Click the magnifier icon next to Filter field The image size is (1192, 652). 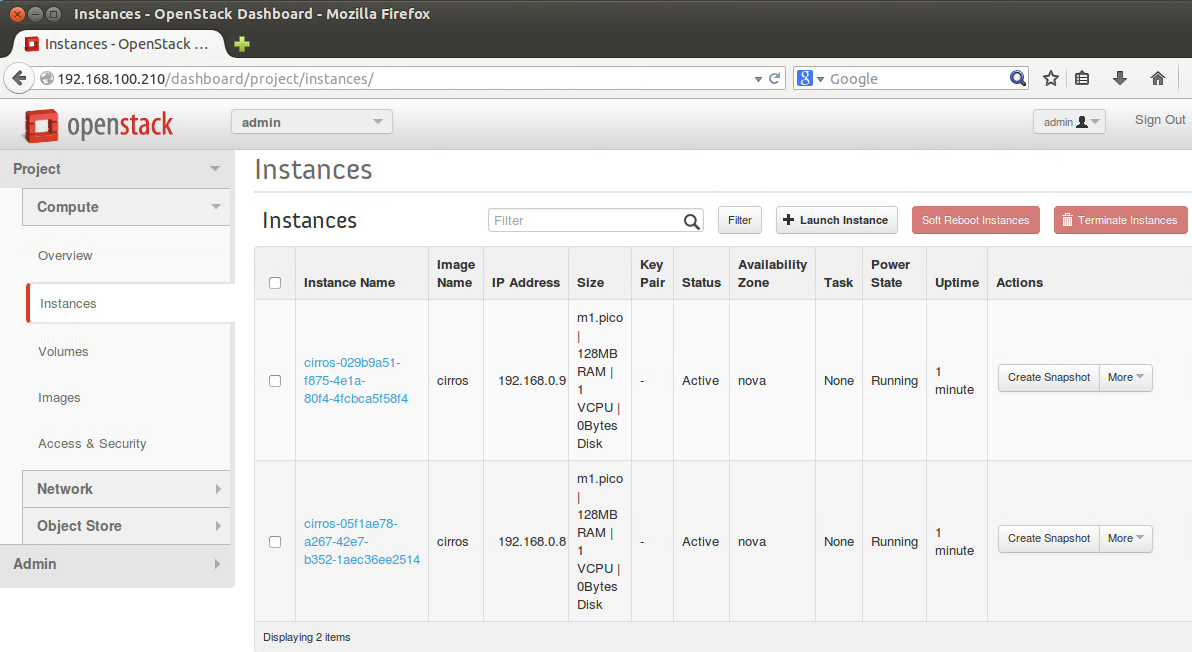pos(690,220)
